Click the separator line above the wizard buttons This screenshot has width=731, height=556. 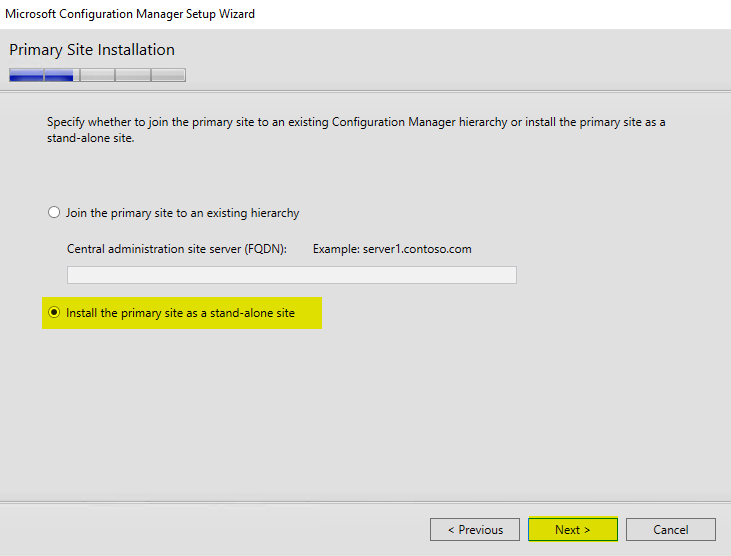tap(365, 502)
